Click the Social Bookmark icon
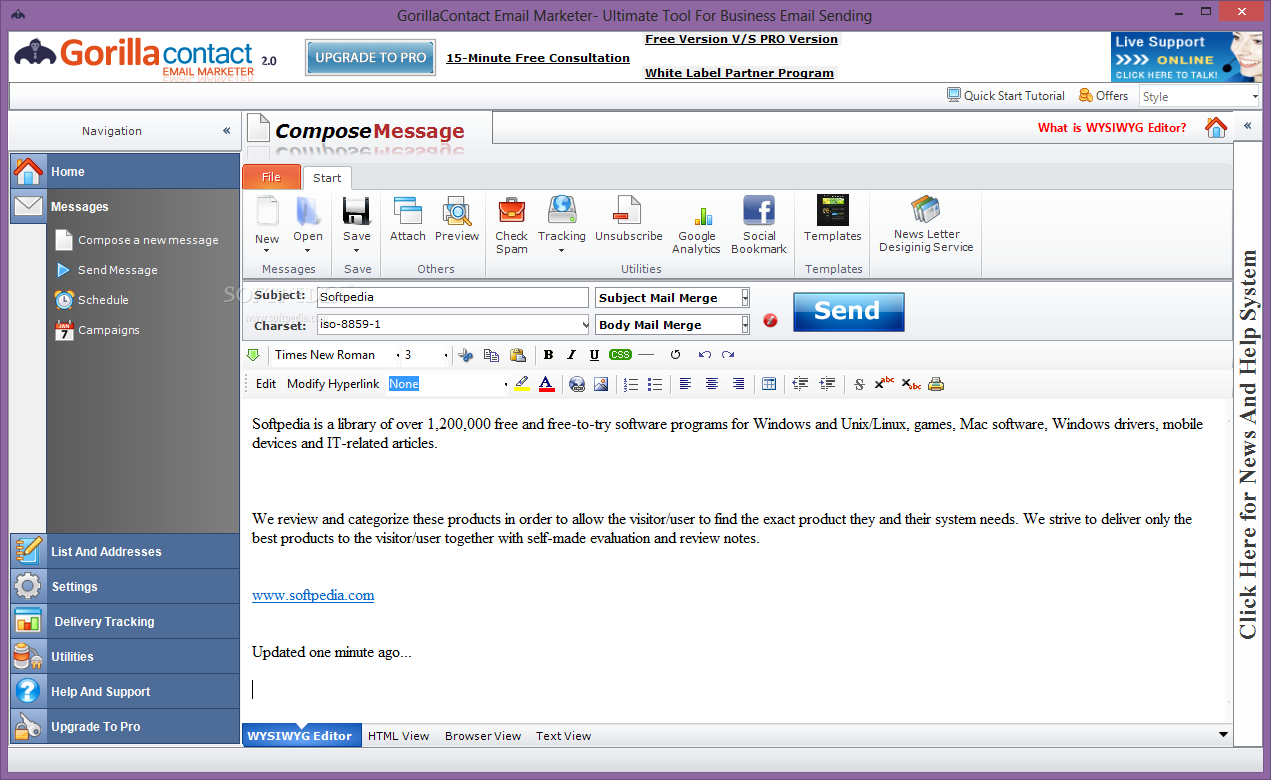1271x780 pixels. [759, 211]
